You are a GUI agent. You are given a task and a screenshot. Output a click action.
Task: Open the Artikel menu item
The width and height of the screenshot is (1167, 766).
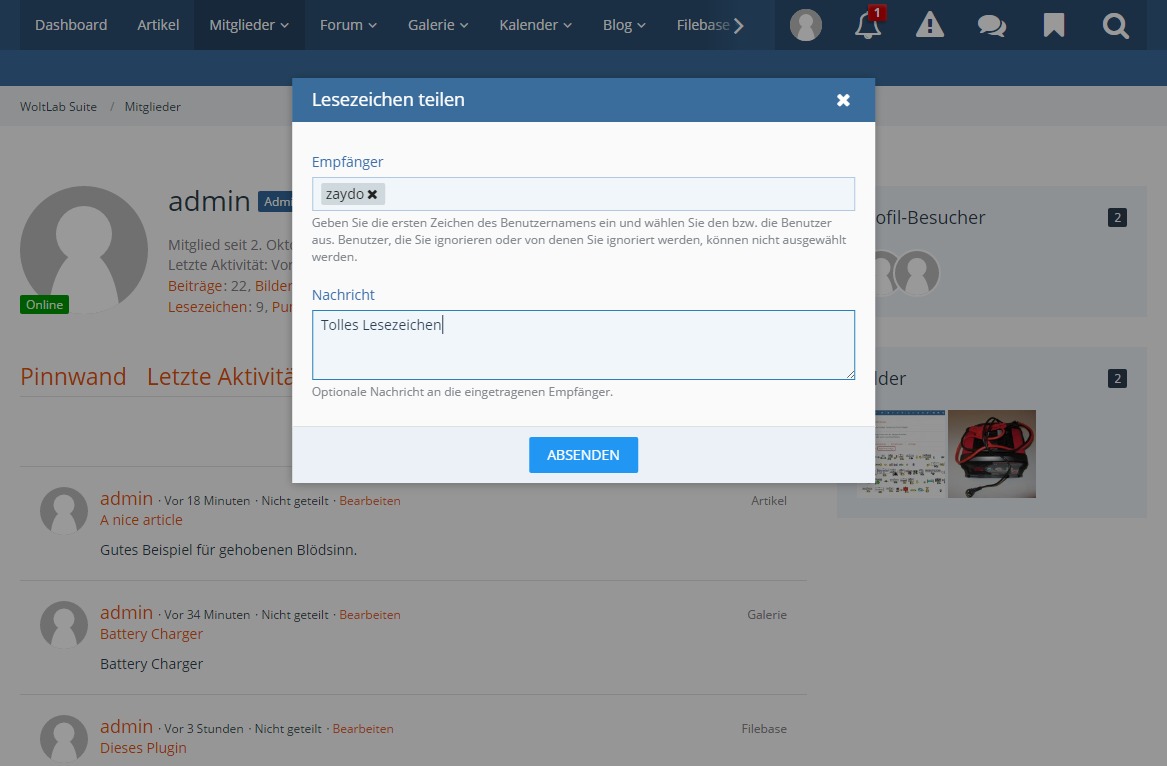pyautogui.click(x=158, y=25)
